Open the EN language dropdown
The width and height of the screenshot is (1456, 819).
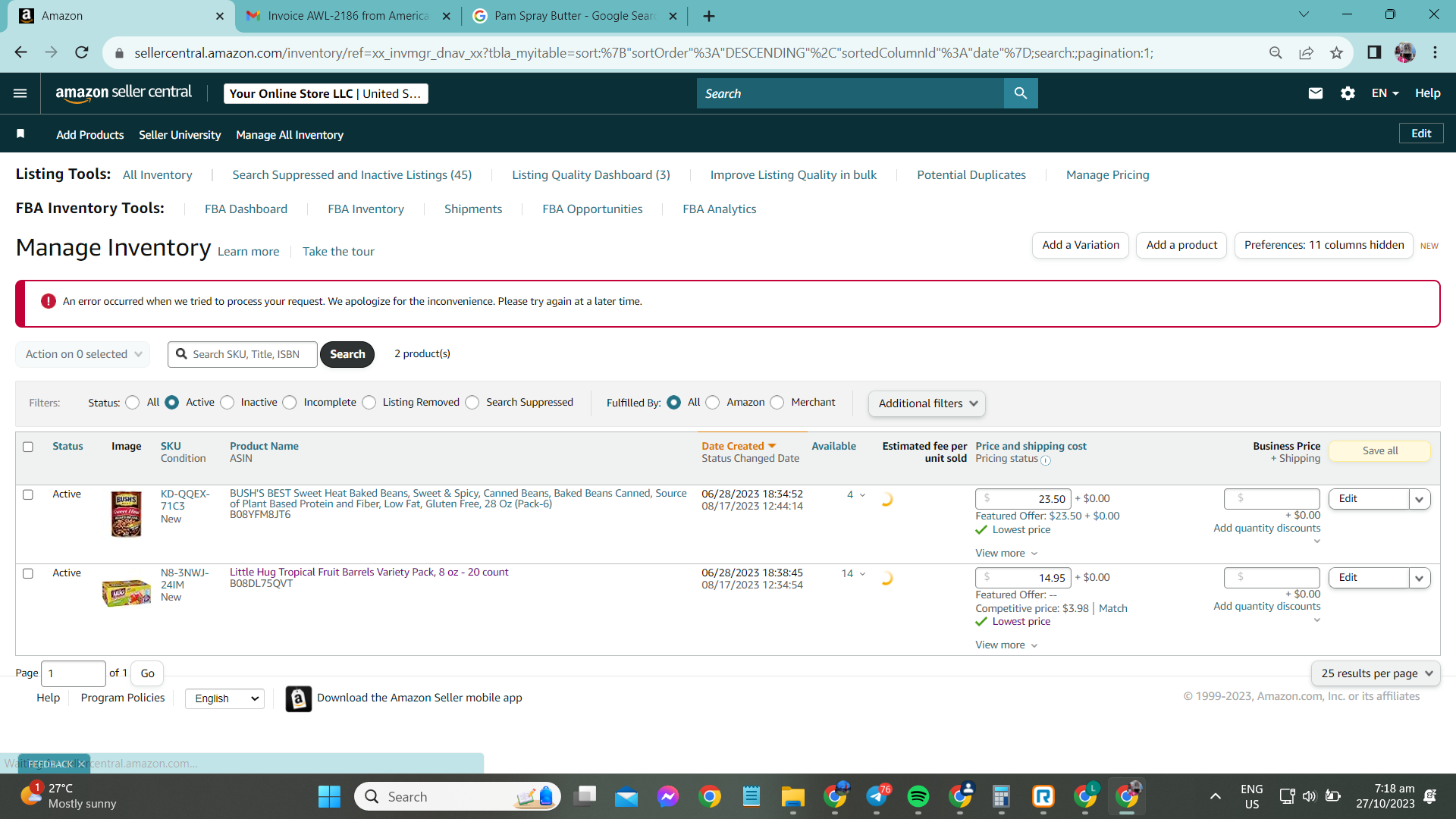point(1385,93)
